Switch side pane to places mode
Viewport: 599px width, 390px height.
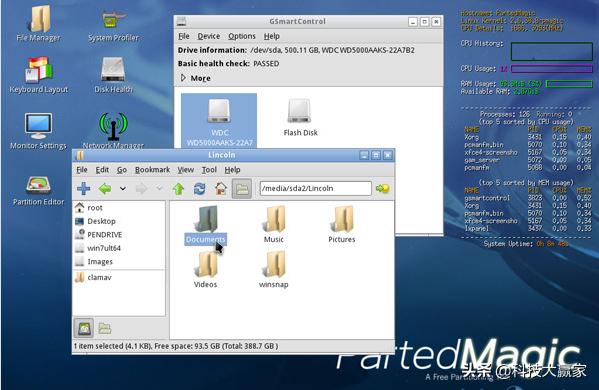84,328
